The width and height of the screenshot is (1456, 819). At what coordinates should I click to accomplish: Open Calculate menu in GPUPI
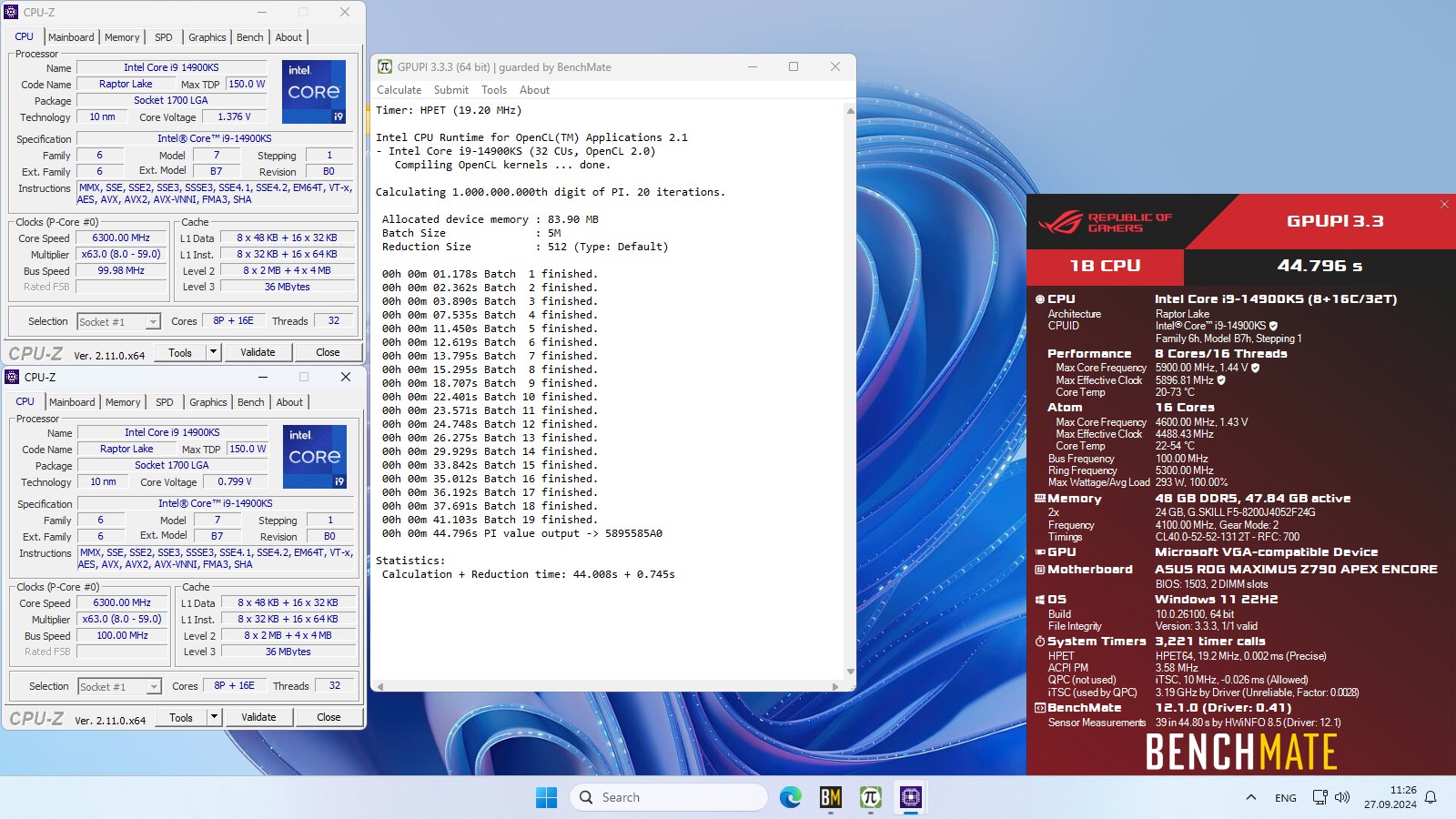pyautogui.click(x=399, y=90)
